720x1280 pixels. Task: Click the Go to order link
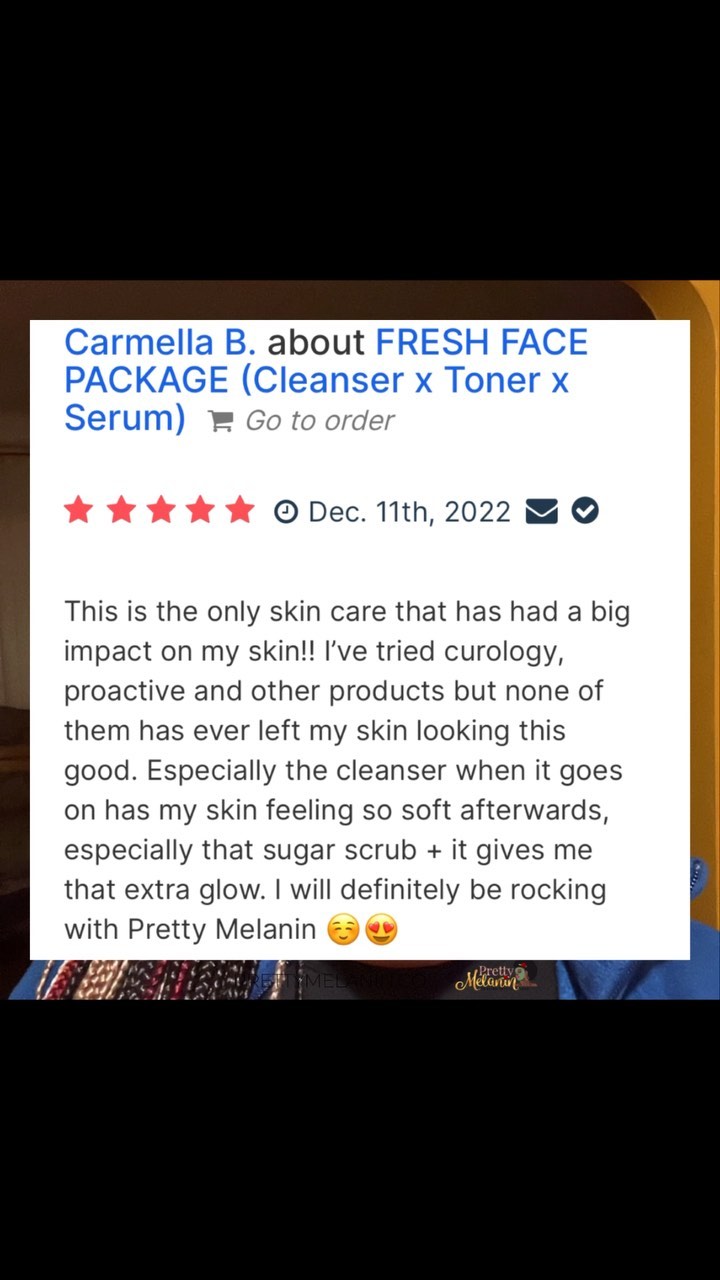(x=319, y=421)
